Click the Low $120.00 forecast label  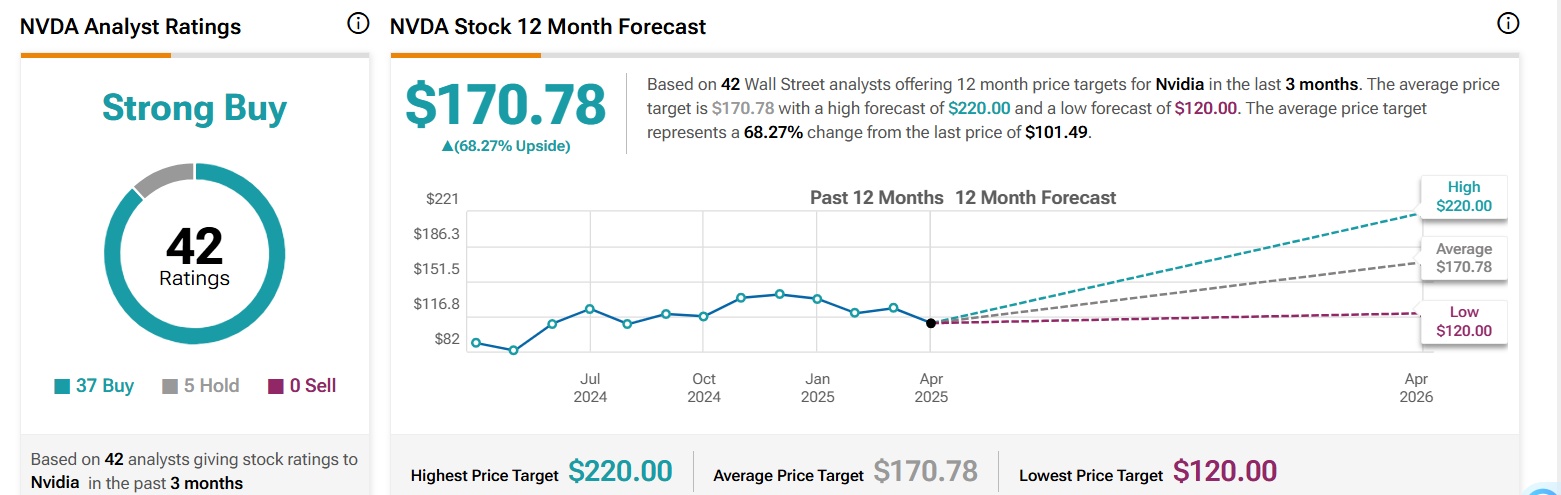pyautogui.click(x=1463, y=321)
